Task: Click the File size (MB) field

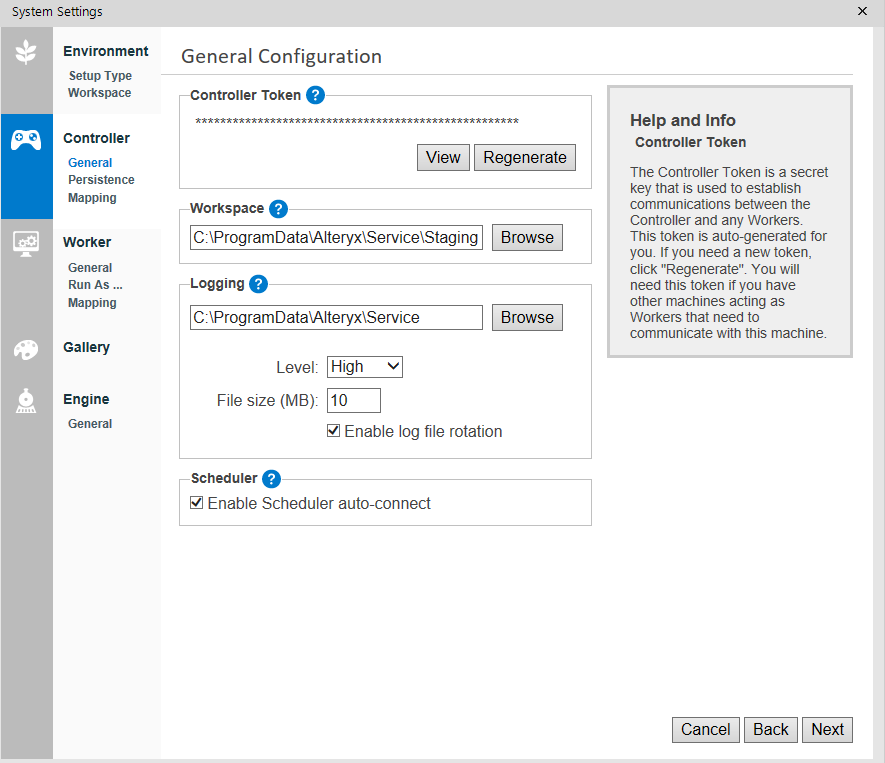Action: coord(354,401)
